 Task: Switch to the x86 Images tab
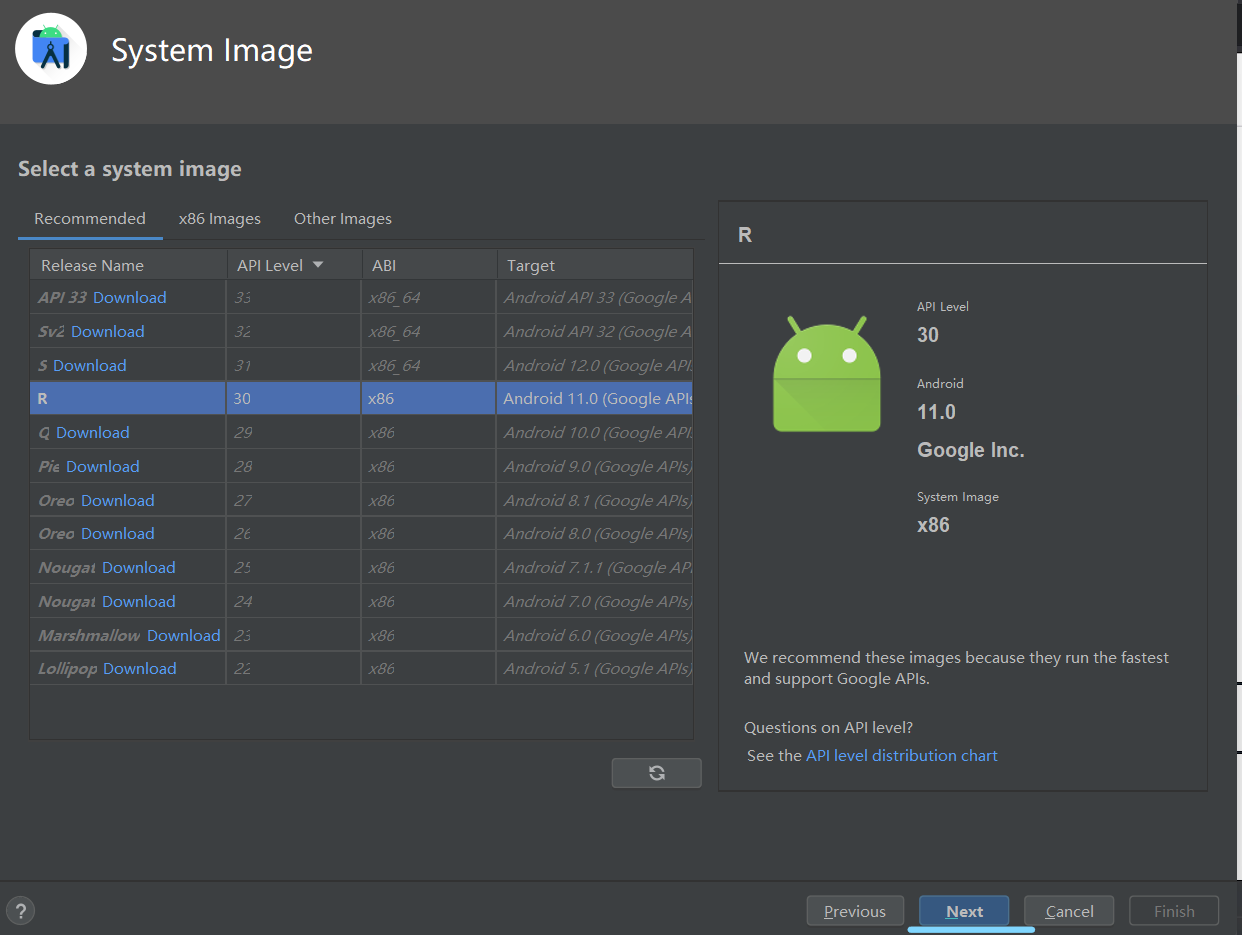(220, 218)
